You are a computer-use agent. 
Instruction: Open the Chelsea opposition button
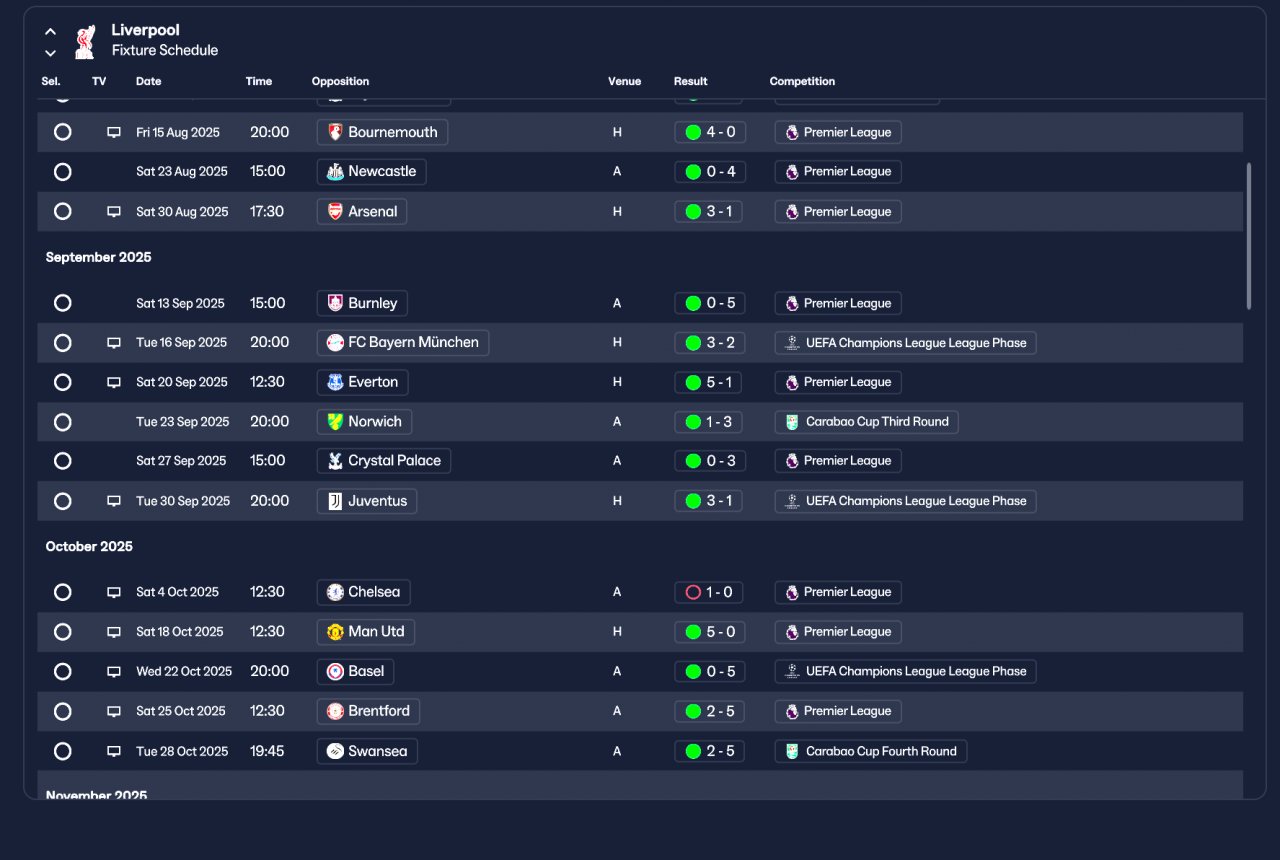(363, 592)
